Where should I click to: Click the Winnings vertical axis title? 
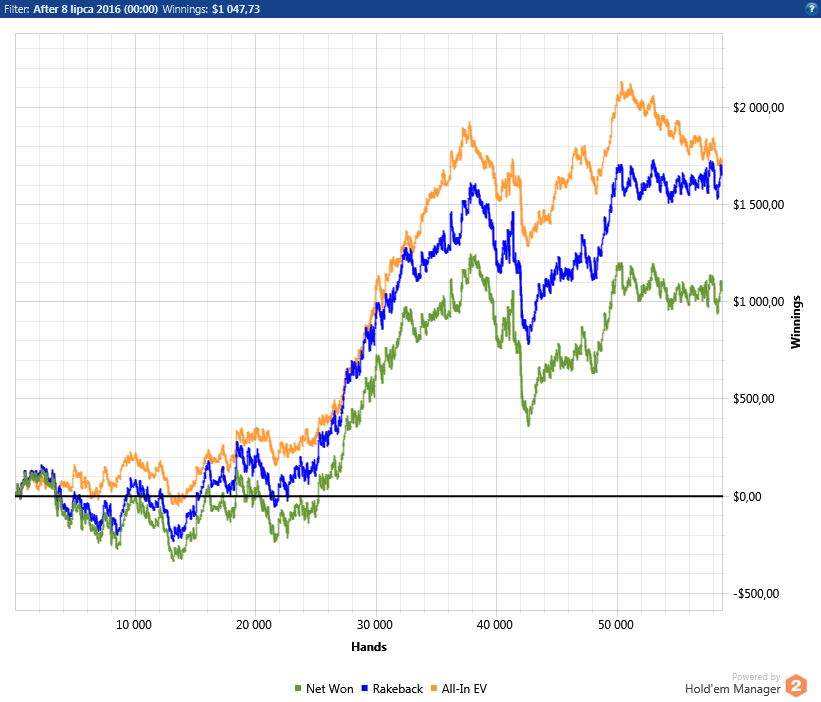click(795, 322)
